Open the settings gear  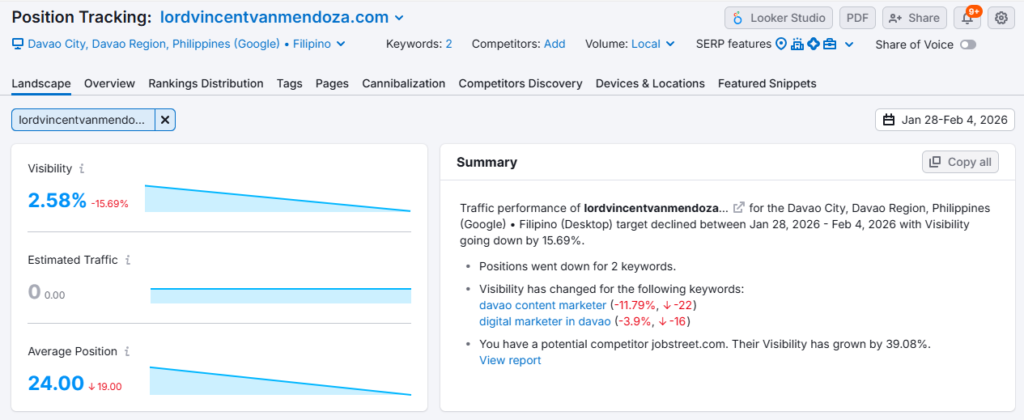1001,18
